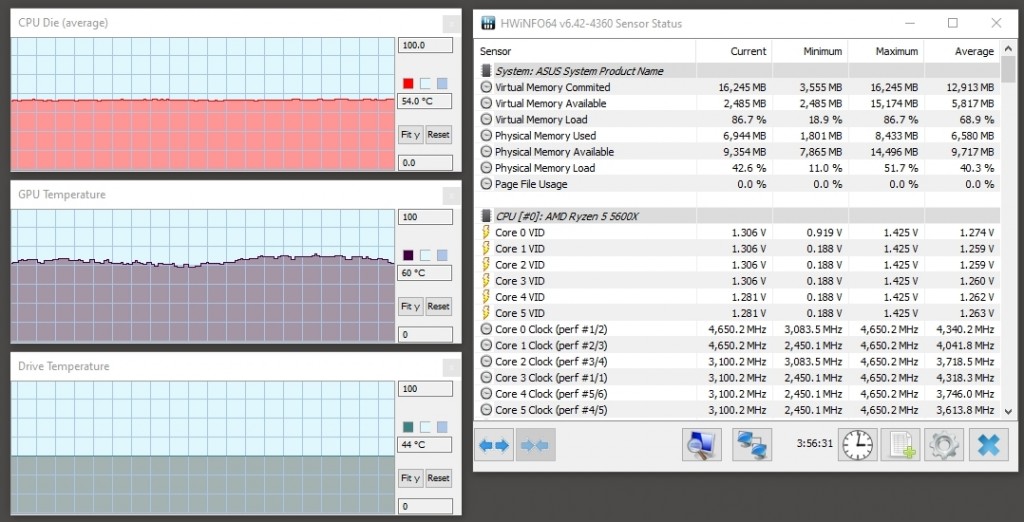The height and width of the screenshot is (522, 1024).
Task: Close sensors with the blue X icon
Action: click(989, 446)
